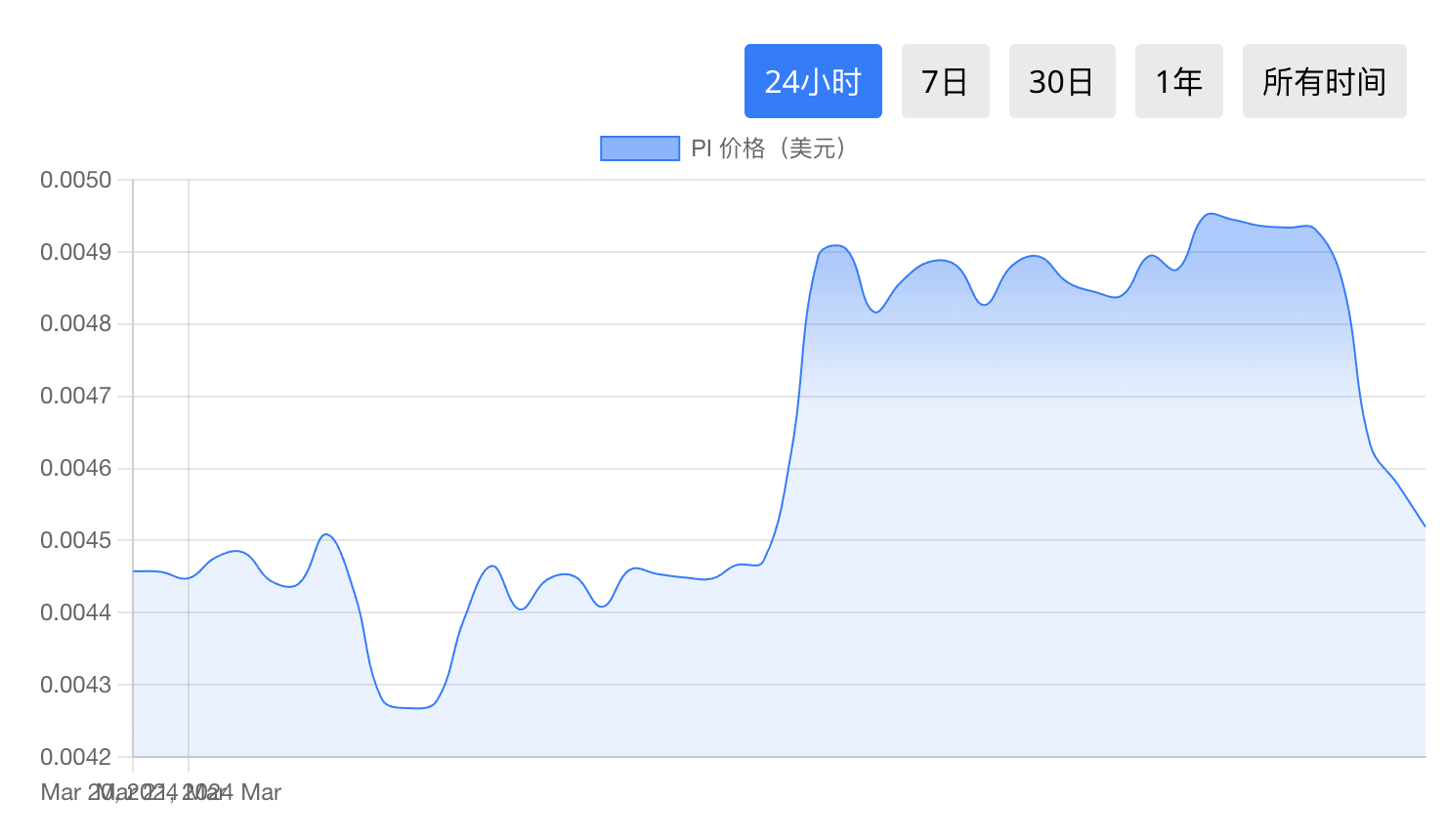The width and height of the screenshot is (1446, 840).
Task: Switch chart to 7日 range
Action: point(945,81)
